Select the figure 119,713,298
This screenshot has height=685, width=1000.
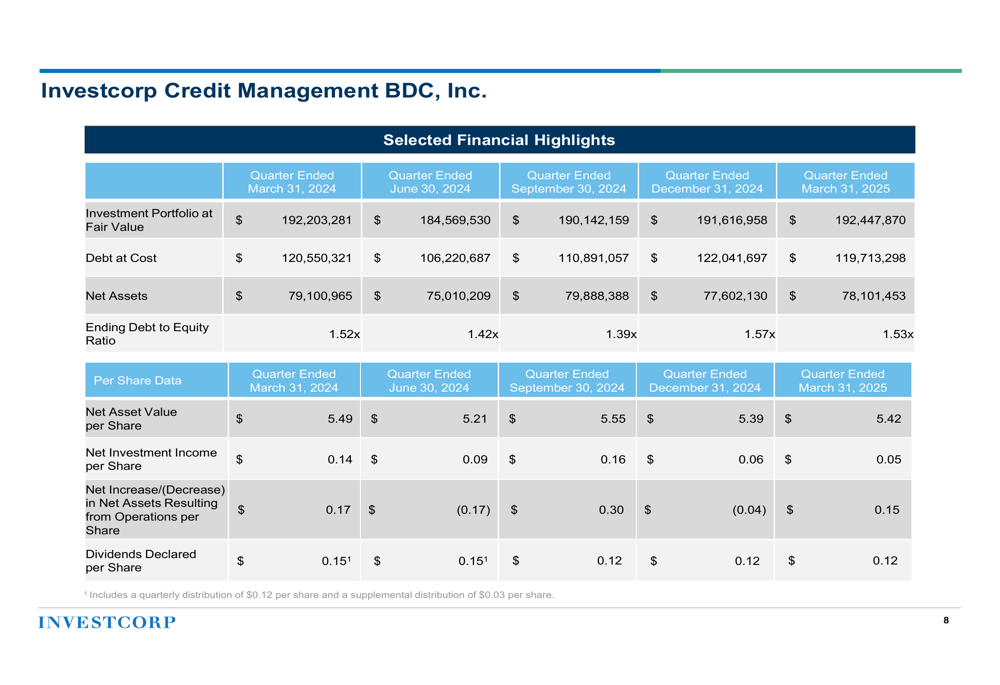click(x=871, y=258)
